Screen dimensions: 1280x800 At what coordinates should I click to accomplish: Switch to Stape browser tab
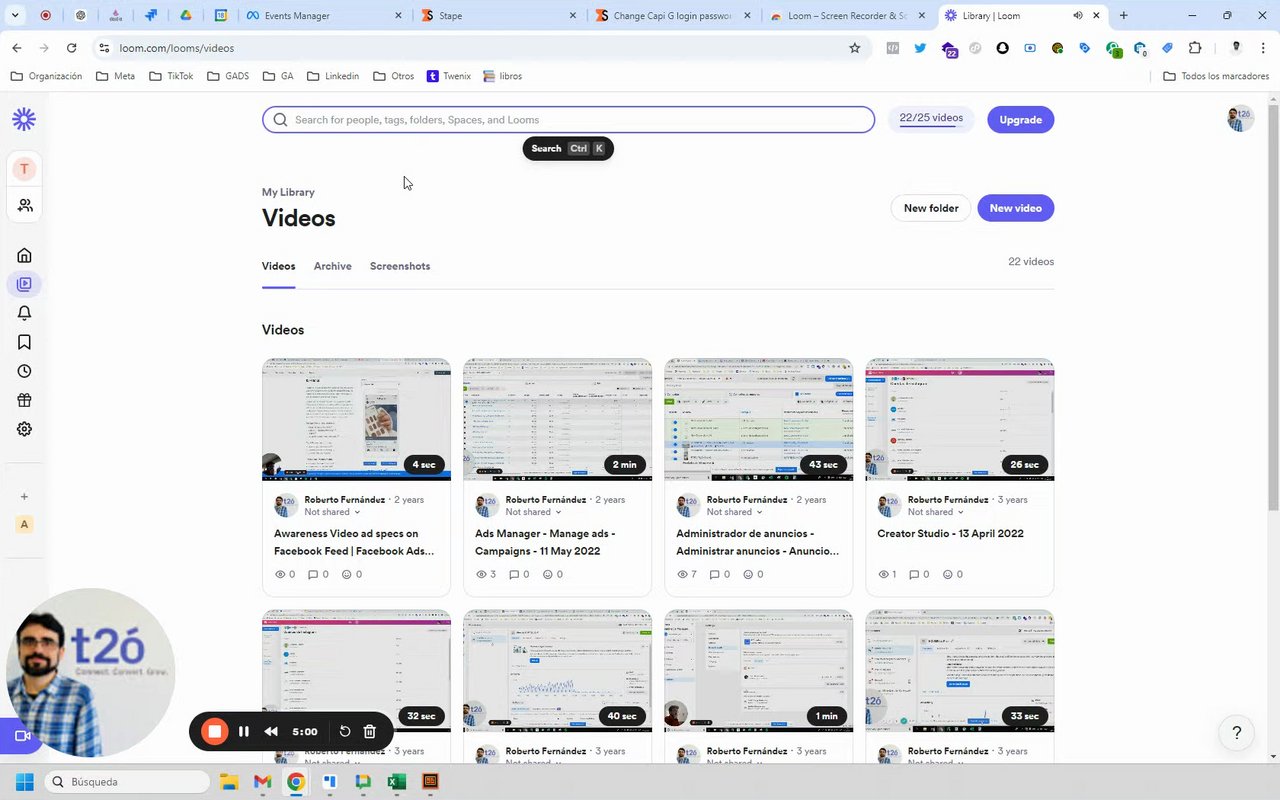click(x=500, y=16)
